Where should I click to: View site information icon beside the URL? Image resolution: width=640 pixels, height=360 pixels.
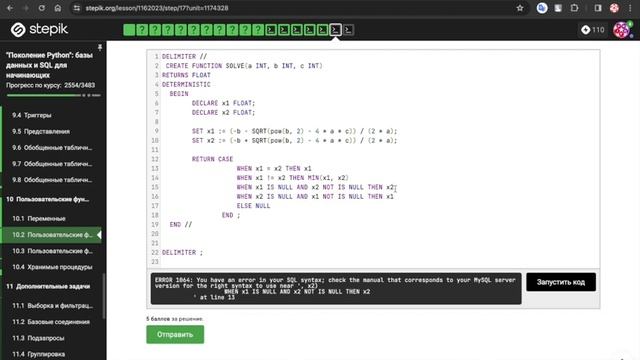[76, 8]
